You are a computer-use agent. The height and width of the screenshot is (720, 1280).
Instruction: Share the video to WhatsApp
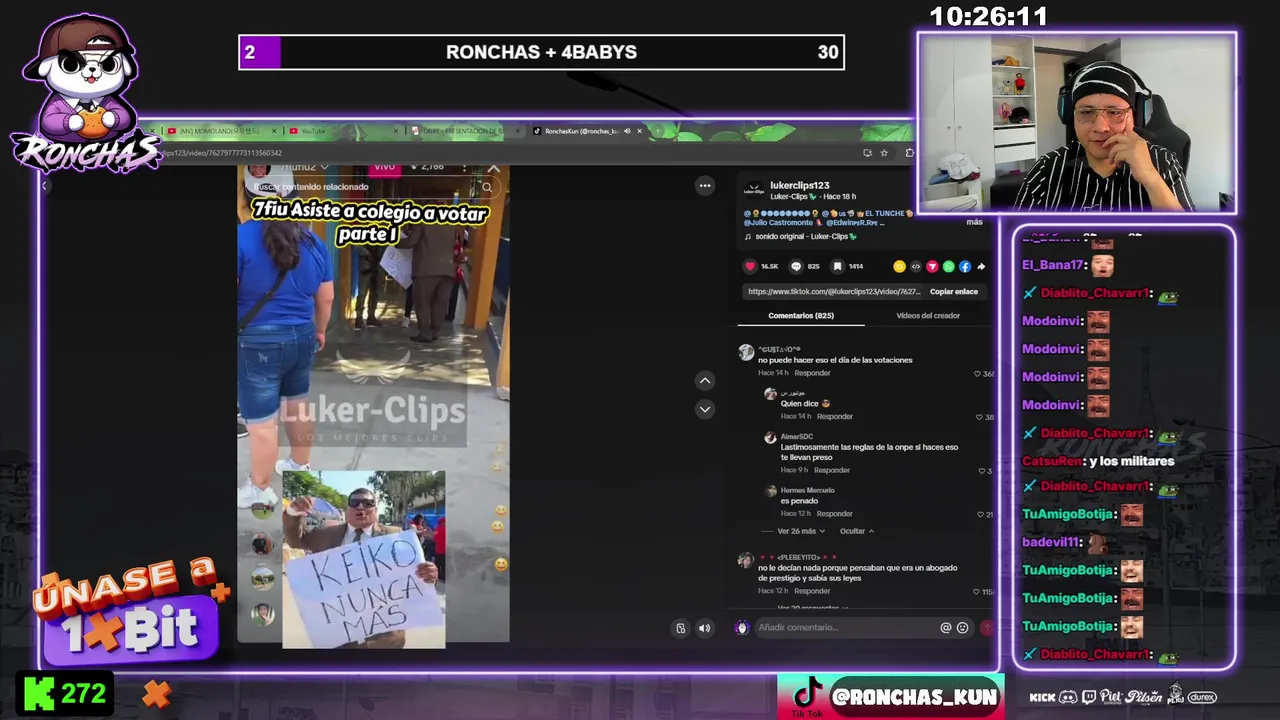tap(948, 266)
